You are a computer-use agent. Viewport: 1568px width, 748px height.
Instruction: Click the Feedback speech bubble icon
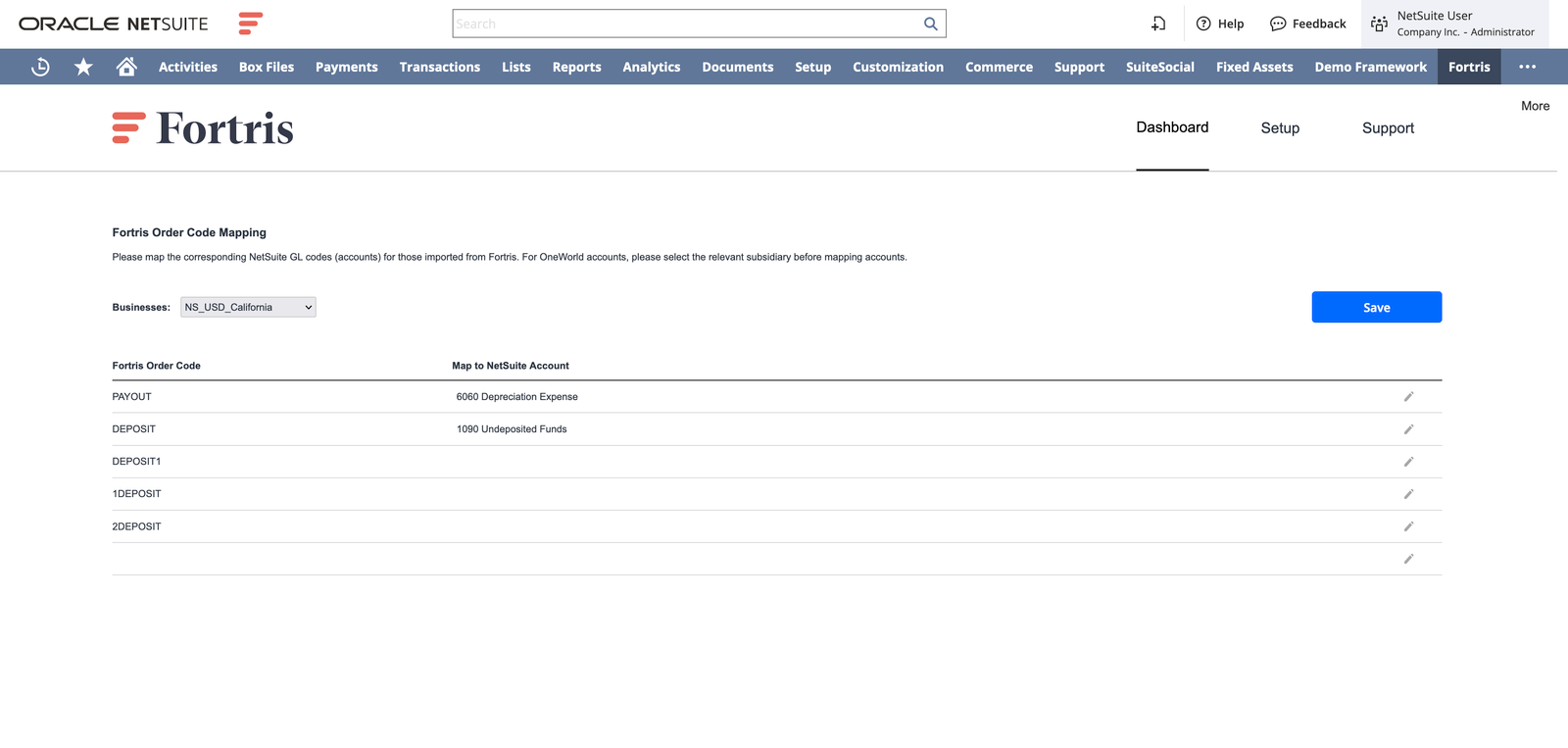tap(1278, 24)
